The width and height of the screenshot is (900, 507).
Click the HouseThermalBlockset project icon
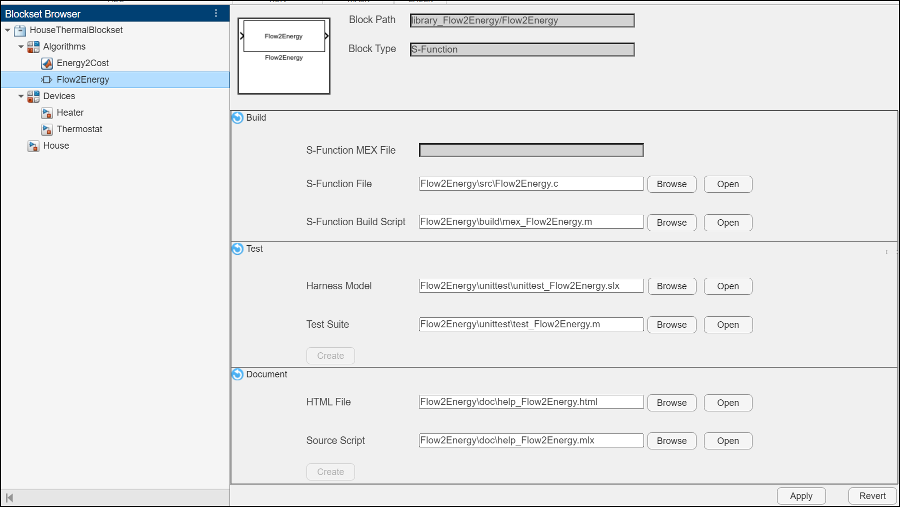pyautogui.click(x=20, y=30)
